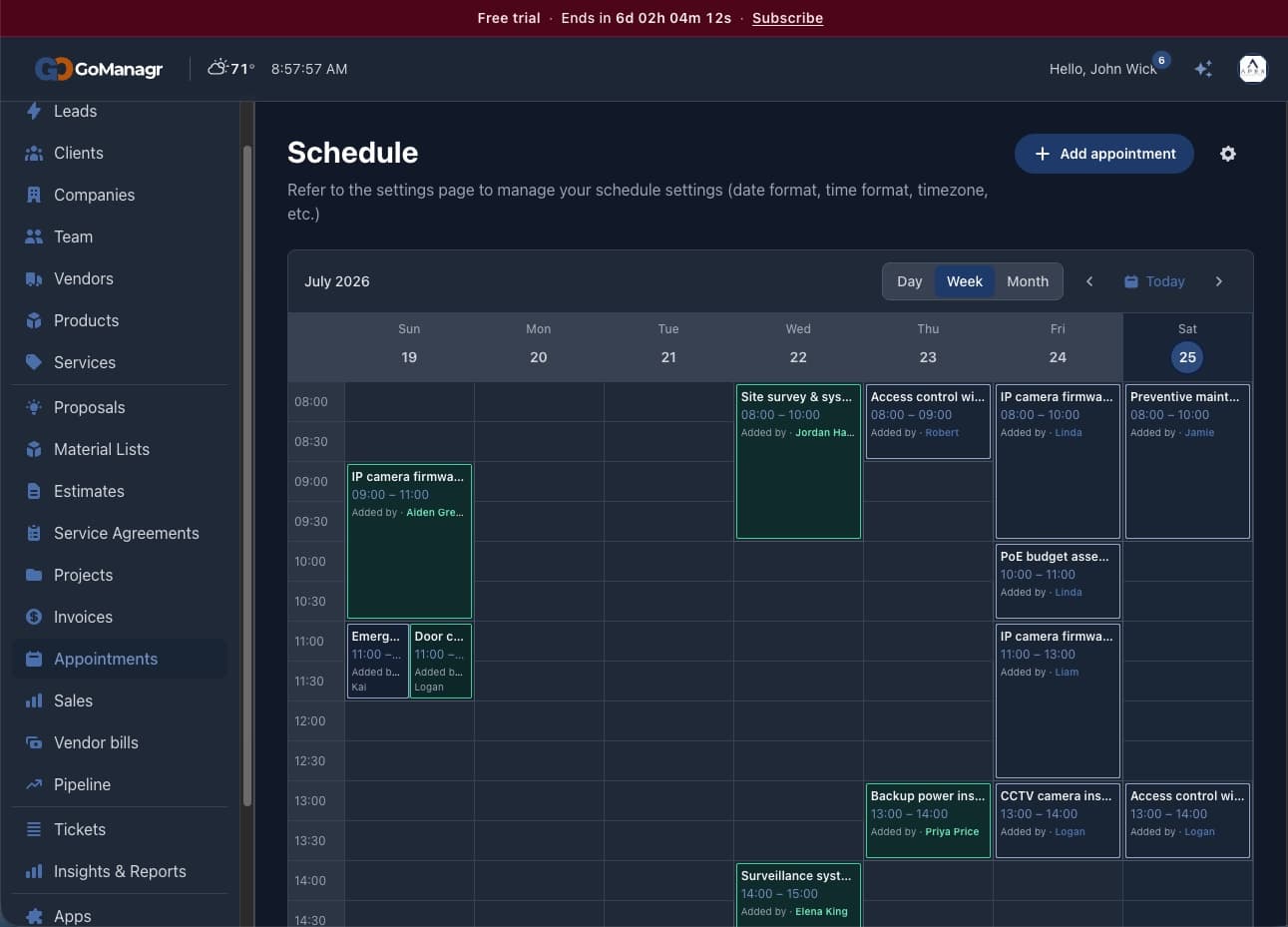Click the weather icon showing 71°
The image size is (1288, 927).
coord(217,68)
